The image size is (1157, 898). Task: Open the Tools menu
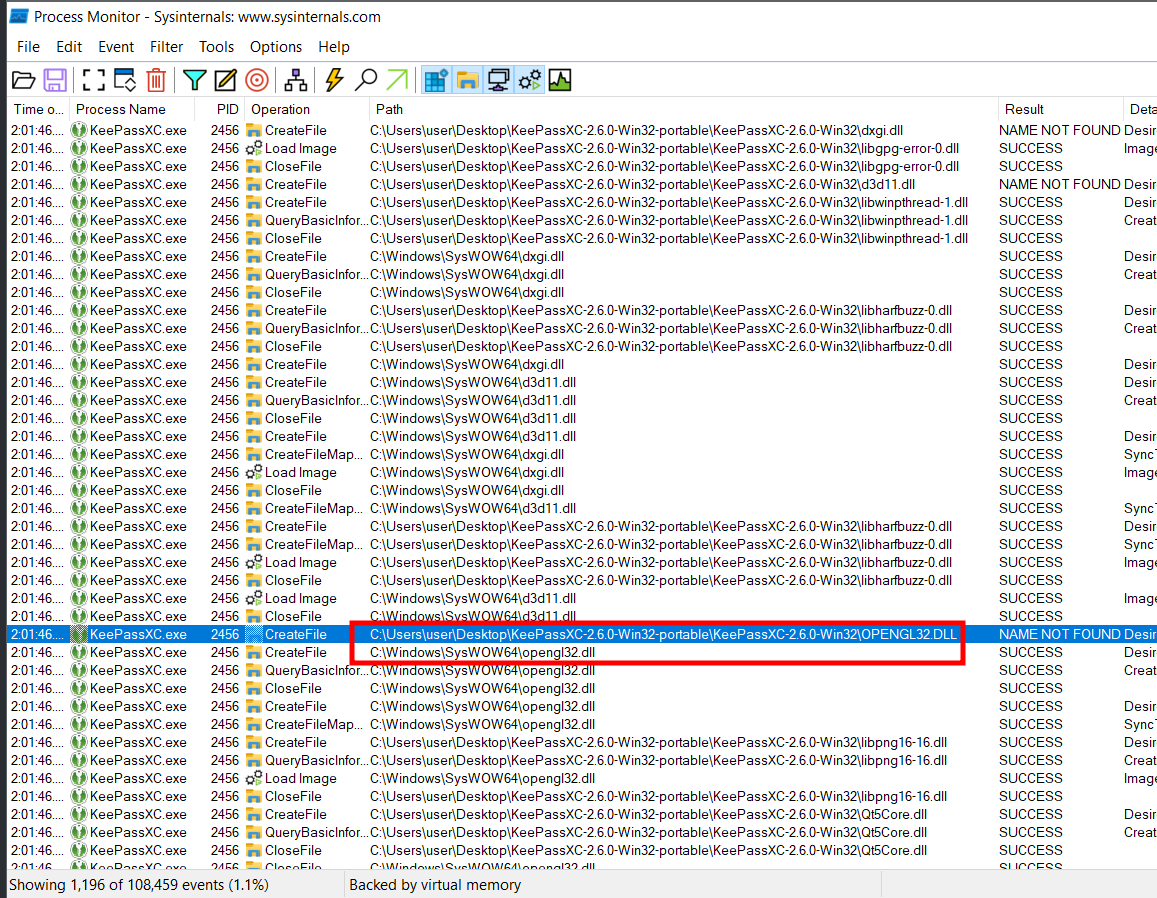click(216, 47)
